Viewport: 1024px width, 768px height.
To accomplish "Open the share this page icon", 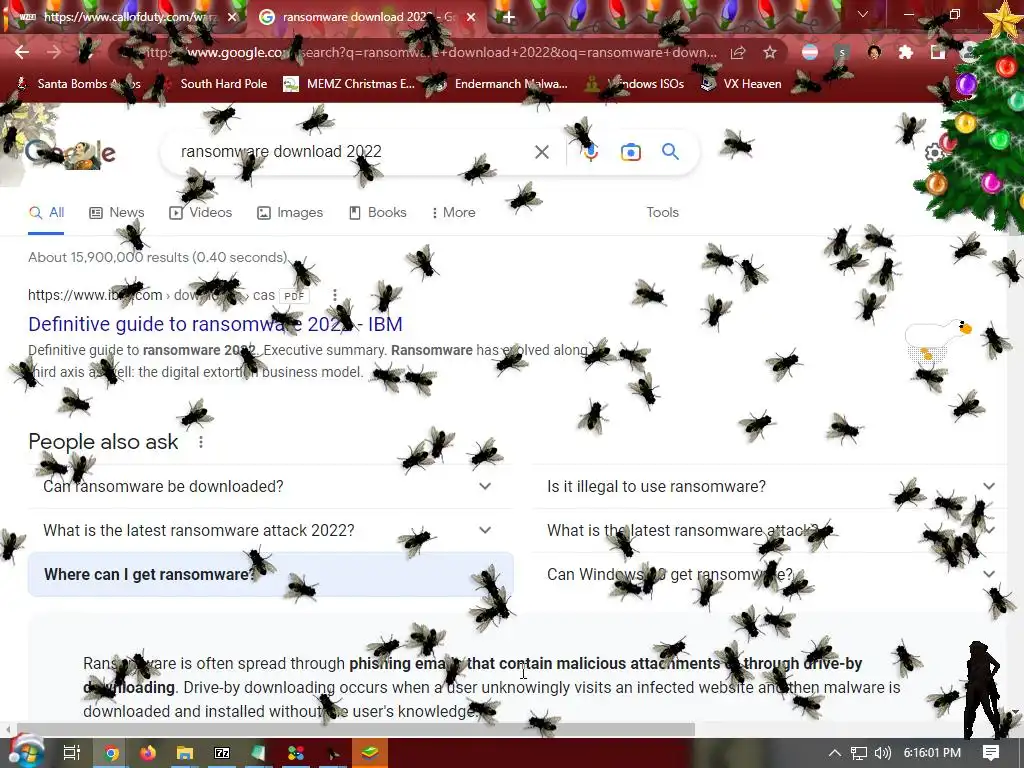I will point(738,52).
